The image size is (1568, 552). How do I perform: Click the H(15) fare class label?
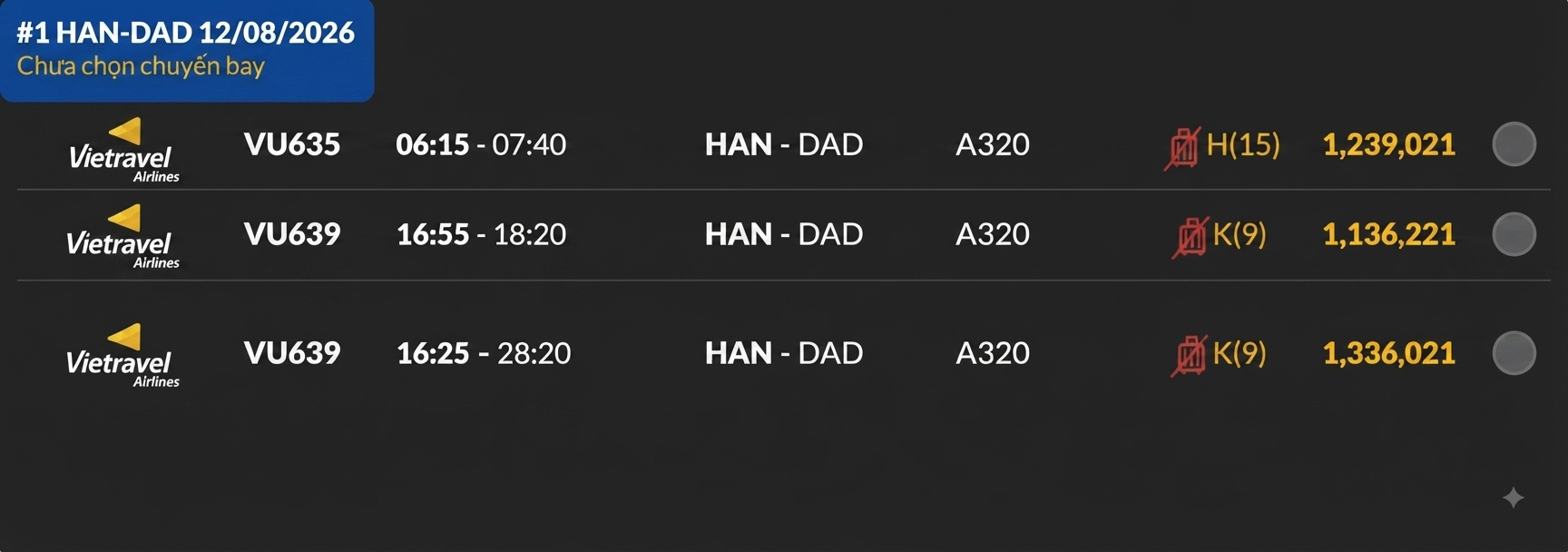1243,144
